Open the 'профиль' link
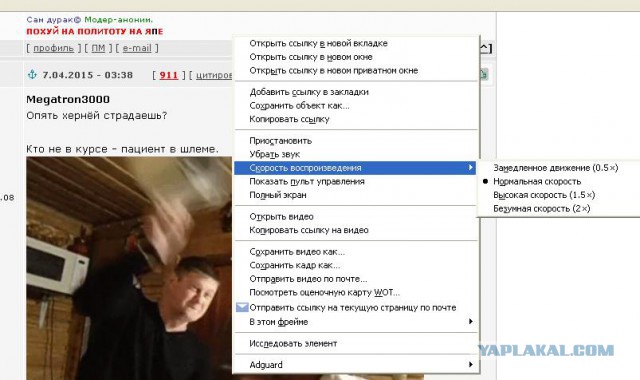The width and height of the screenshot is (640, 380). pos(53,48)
